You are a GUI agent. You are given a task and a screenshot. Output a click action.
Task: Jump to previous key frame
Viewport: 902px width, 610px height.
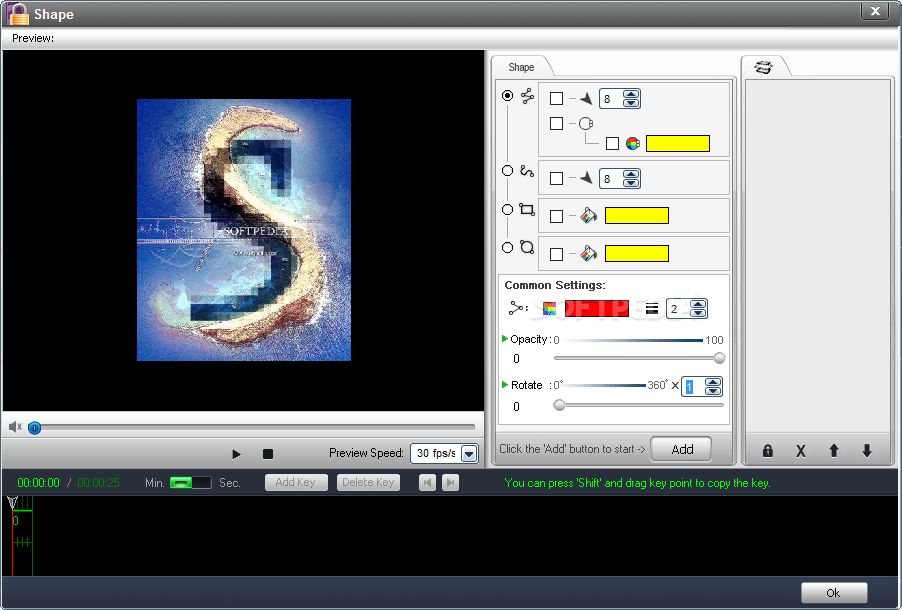[427, 482]
